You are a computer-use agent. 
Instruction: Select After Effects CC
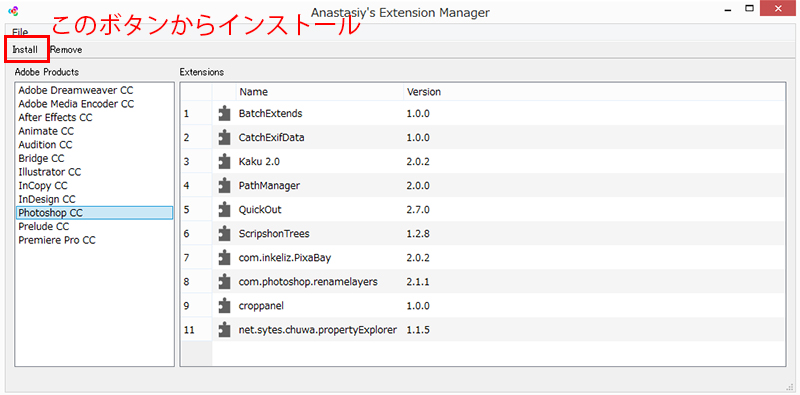[x=55, y=117]
